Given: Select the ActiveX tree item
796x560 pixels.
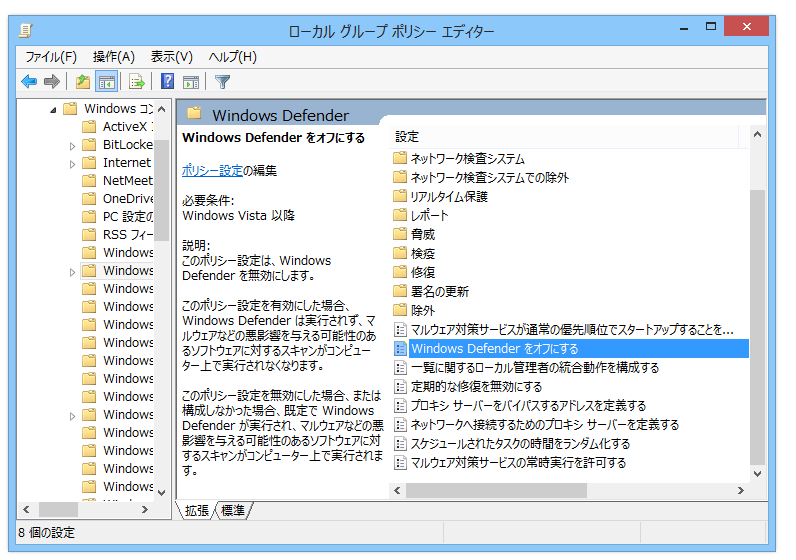Looking at the screenshot, I should (118, 126).
